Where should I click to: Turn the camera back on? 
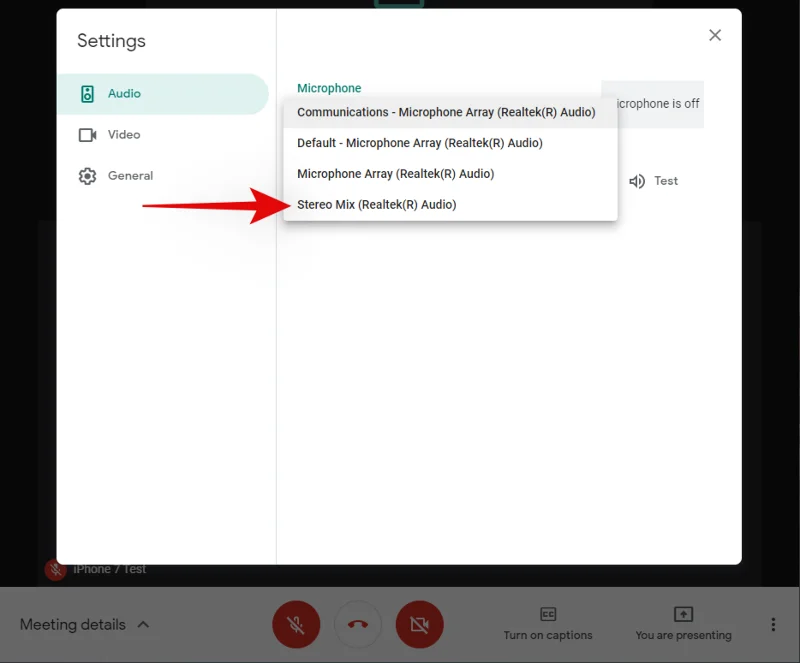(420, 624)
